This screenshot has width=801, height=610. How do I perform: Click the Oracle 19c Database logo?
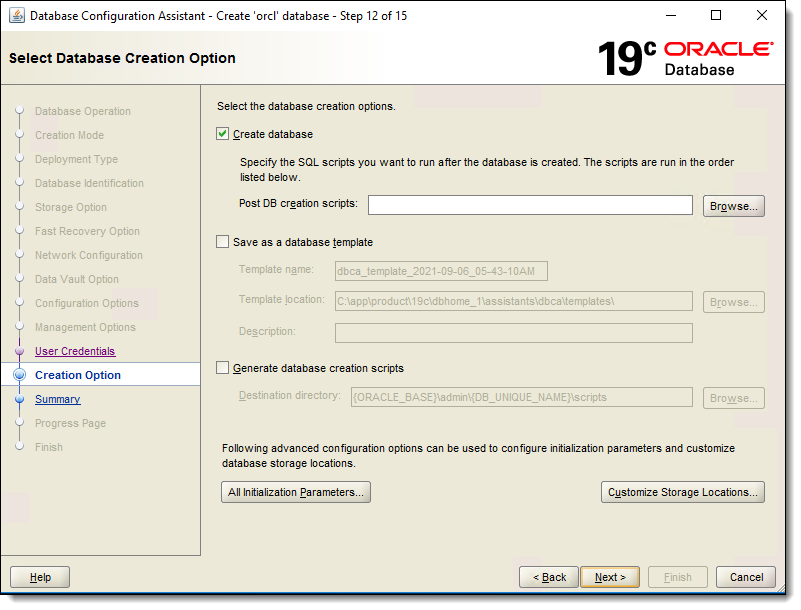point(685,58)
